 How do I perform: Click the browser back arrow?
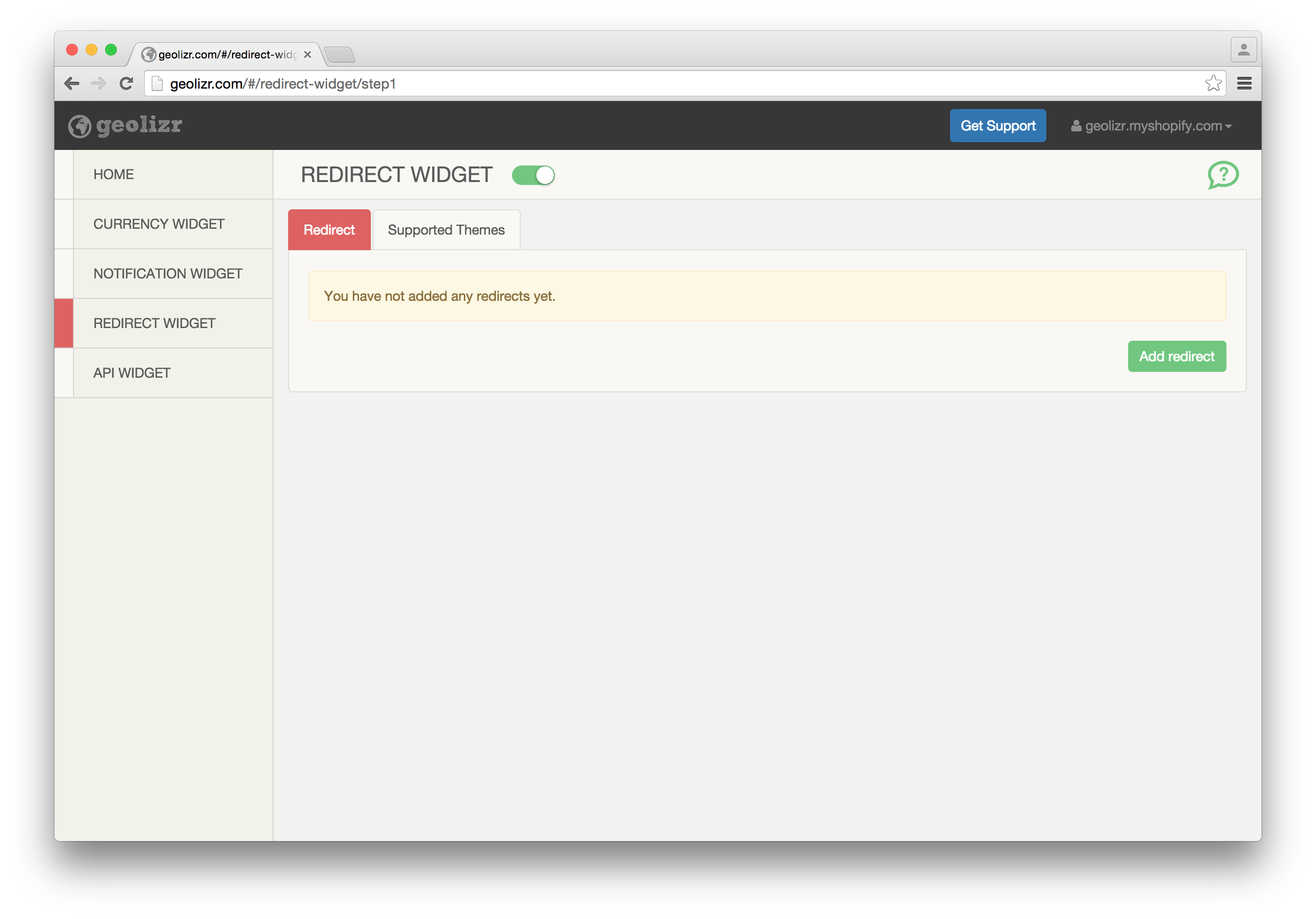[72, 84]
